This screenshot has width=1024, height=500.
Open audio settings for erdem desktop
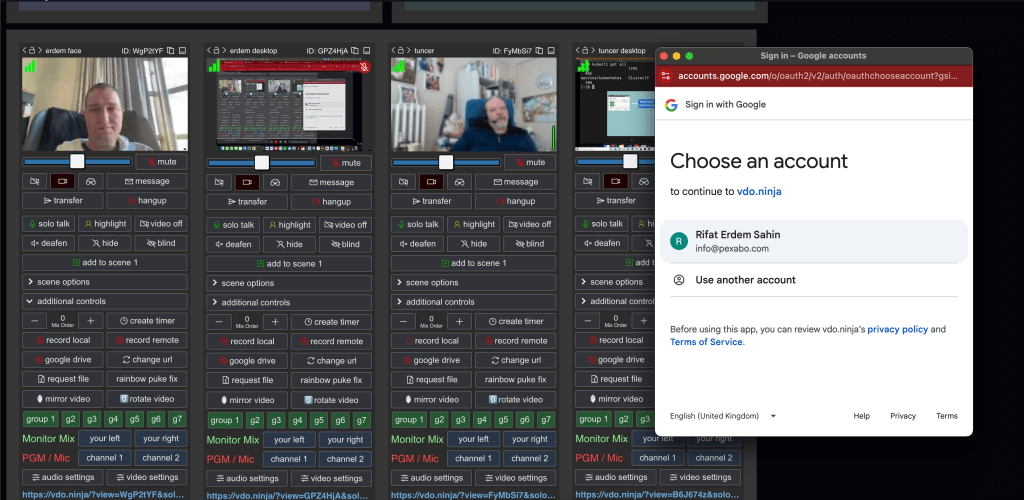pyautogui.click(x=247, y=478)
